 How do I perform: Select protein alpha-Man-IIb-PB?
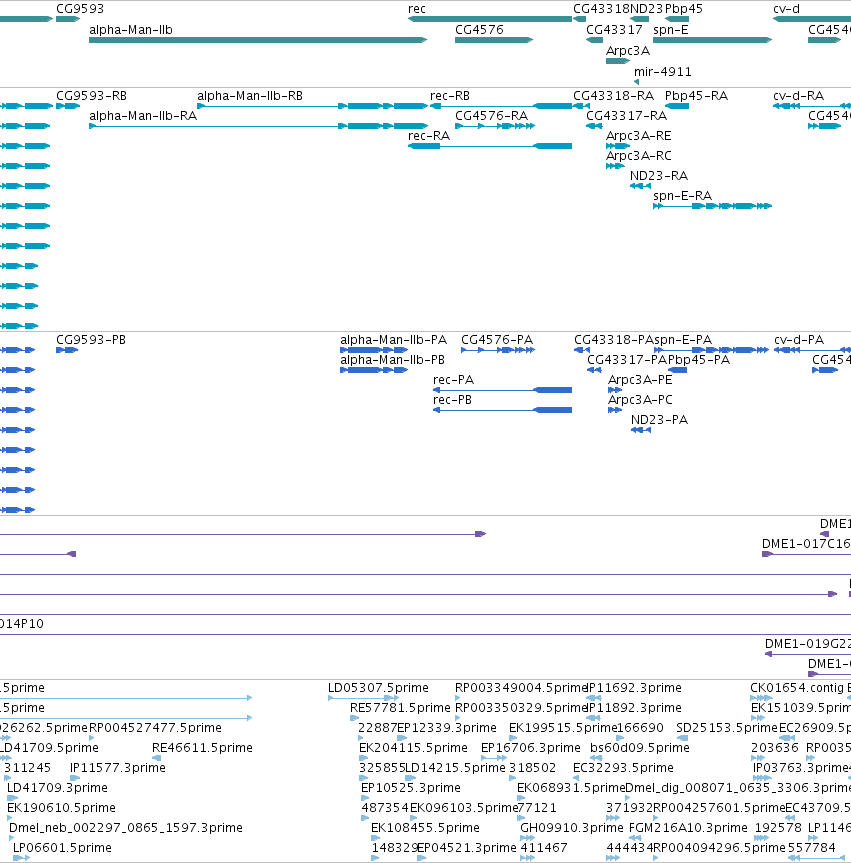(374, 370)
